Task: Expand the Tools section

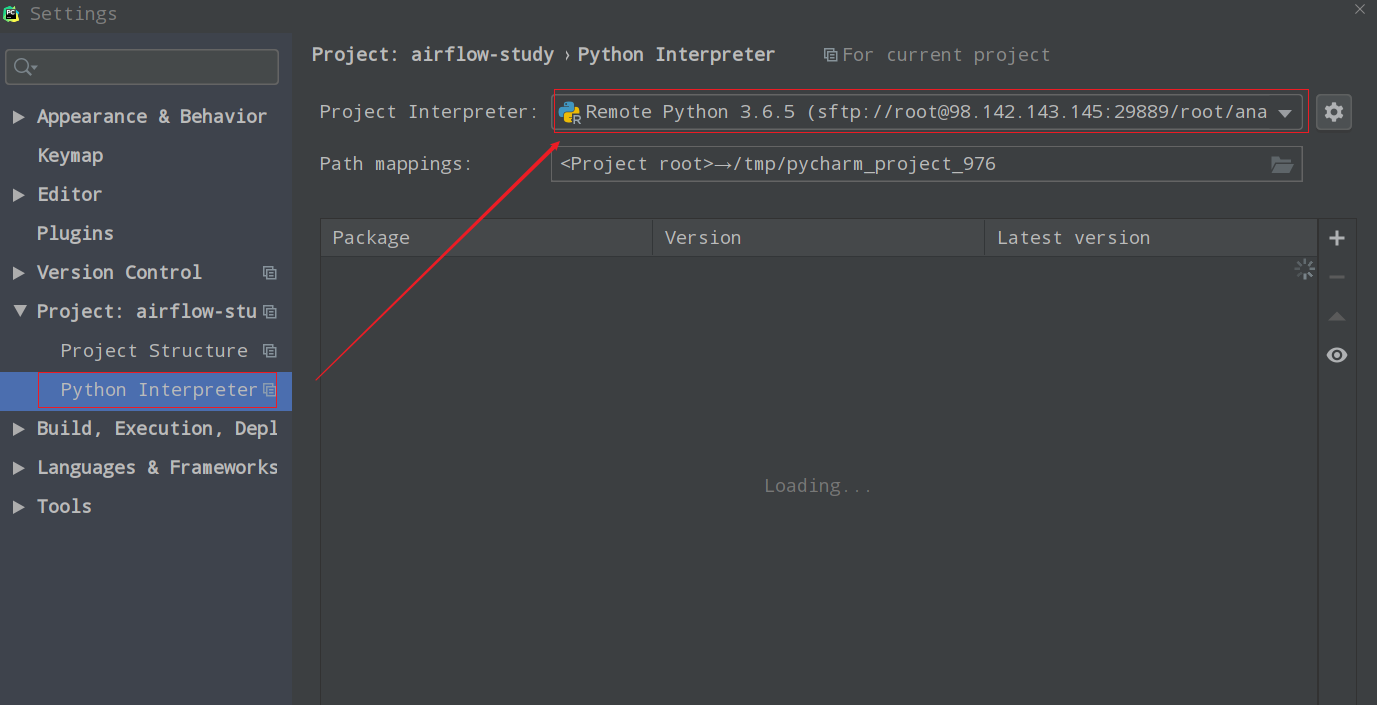Action: point(19,507)
